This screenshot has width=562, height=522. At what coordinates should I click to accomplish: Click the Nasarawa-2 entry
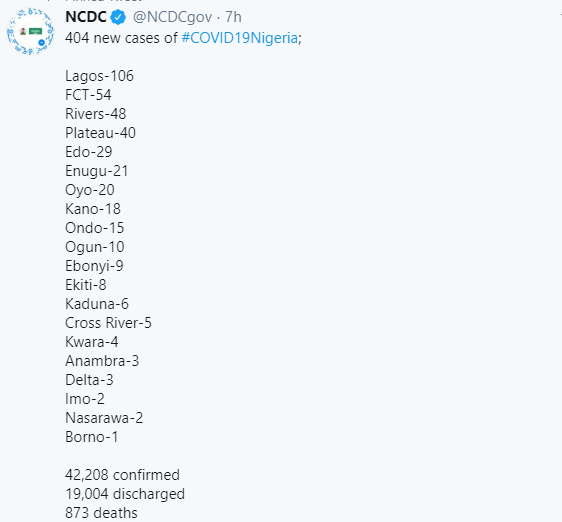104,418
